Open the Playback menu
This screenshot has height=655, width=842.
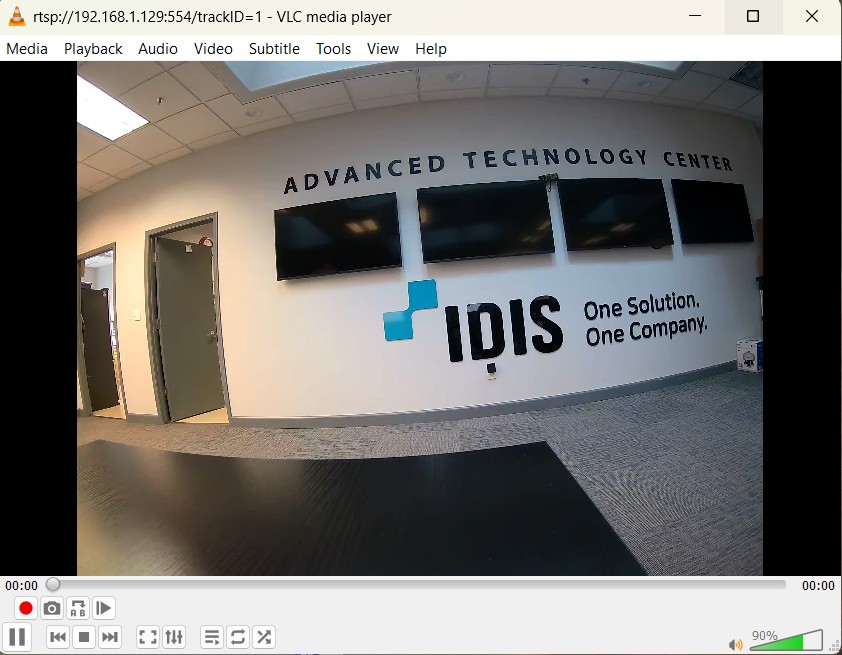[93, 49]
